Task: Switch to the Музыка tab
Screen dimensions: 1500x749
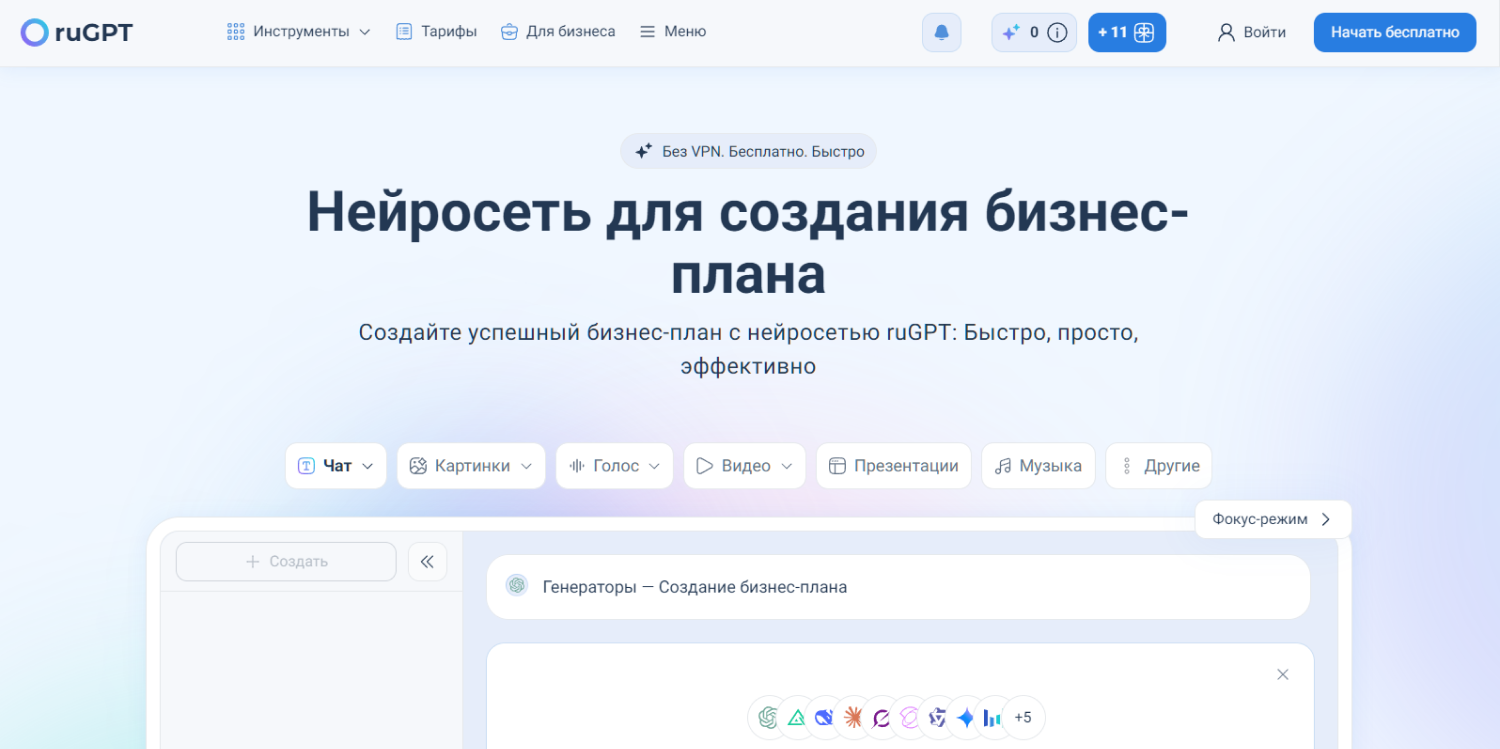Action: [x=1038, y=466]
